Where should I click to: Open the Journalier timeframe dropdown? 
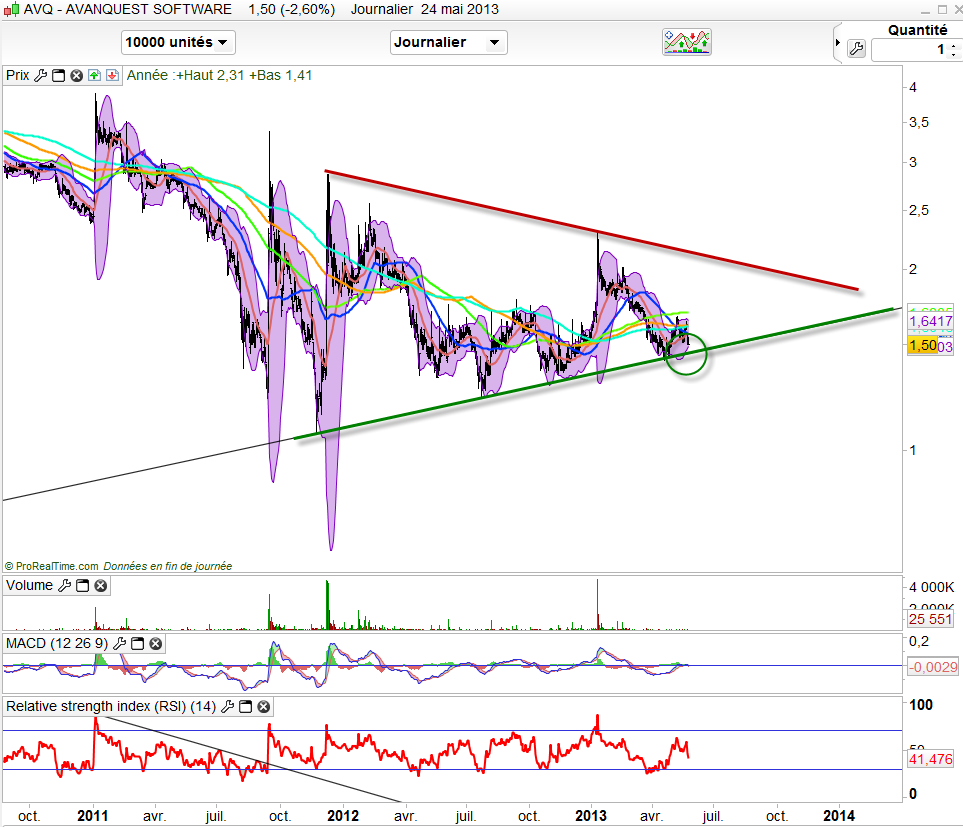coord(448,42)
